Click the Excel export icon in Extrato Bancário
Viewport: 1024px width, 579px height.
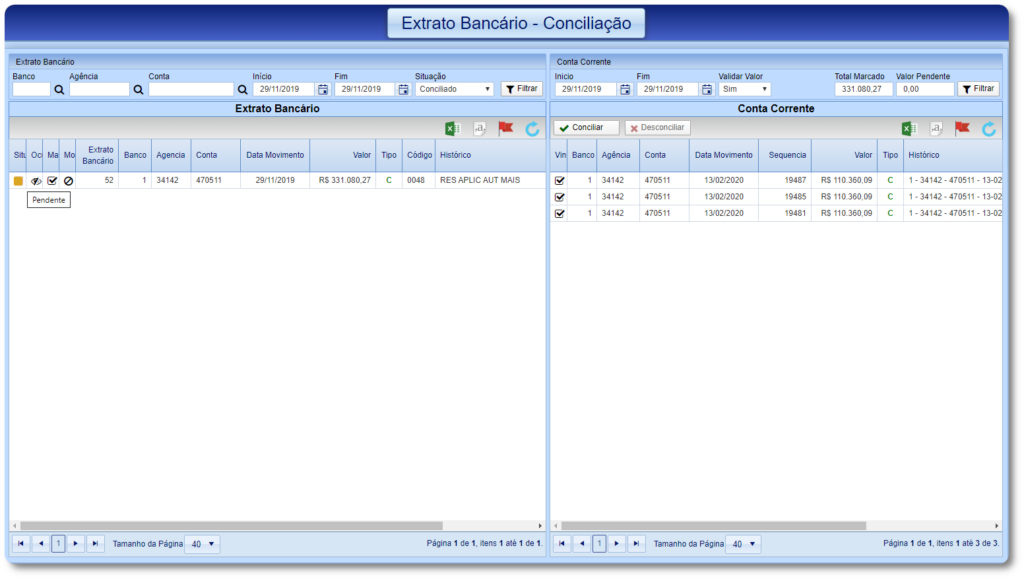click(452, 128)
